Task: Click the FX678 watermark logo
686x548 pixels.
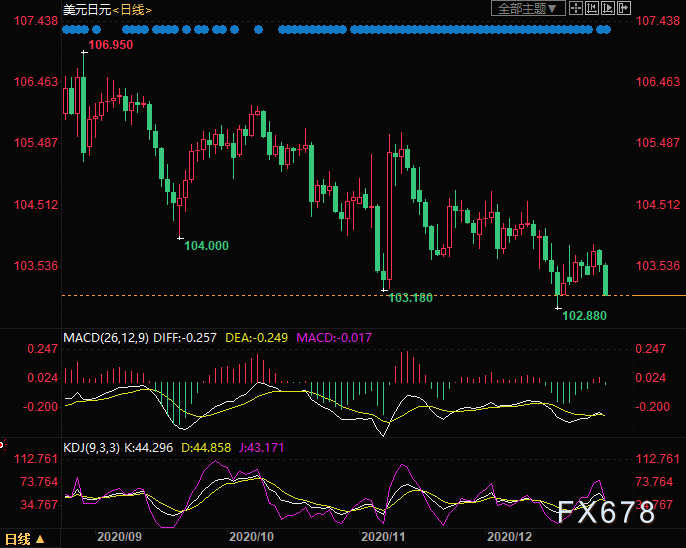Action: (608, 512)
